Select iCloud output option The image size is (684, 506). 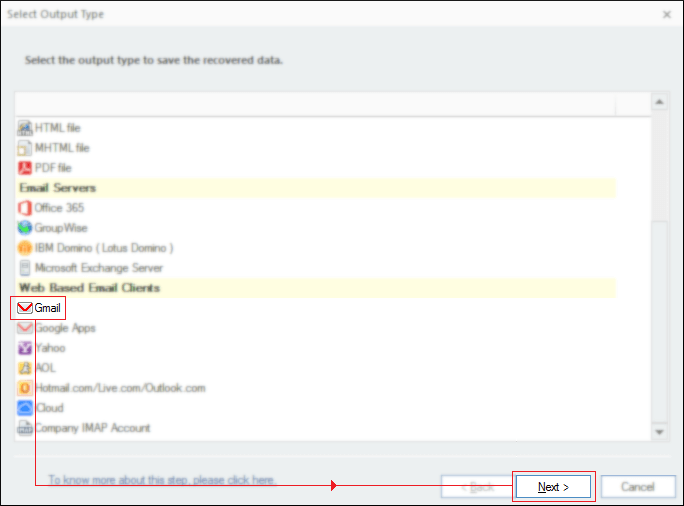pyautogui.click(x=50, y=408)
